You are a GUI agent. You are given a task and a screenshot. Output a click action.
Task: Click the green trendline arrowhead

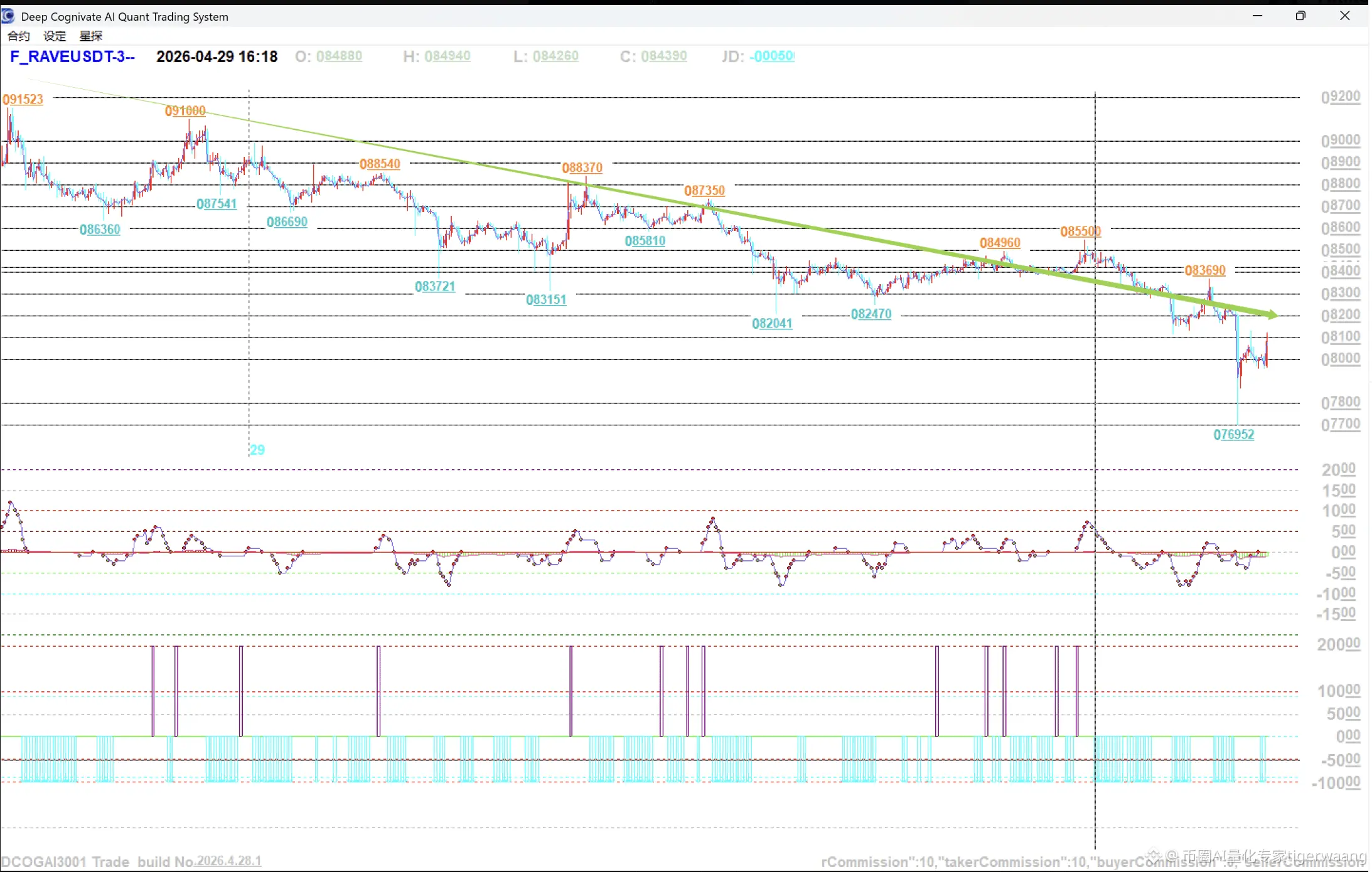1273,314
